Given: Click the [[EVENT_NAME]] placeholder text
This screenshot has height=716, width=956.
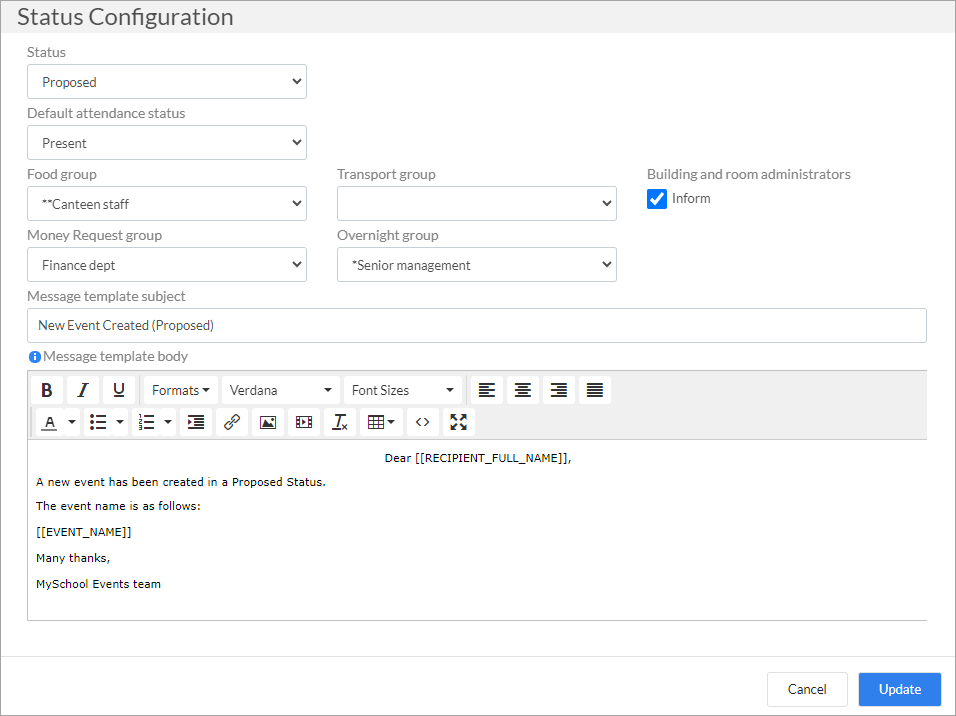Looking at the screenshot, I should [84, 532].
